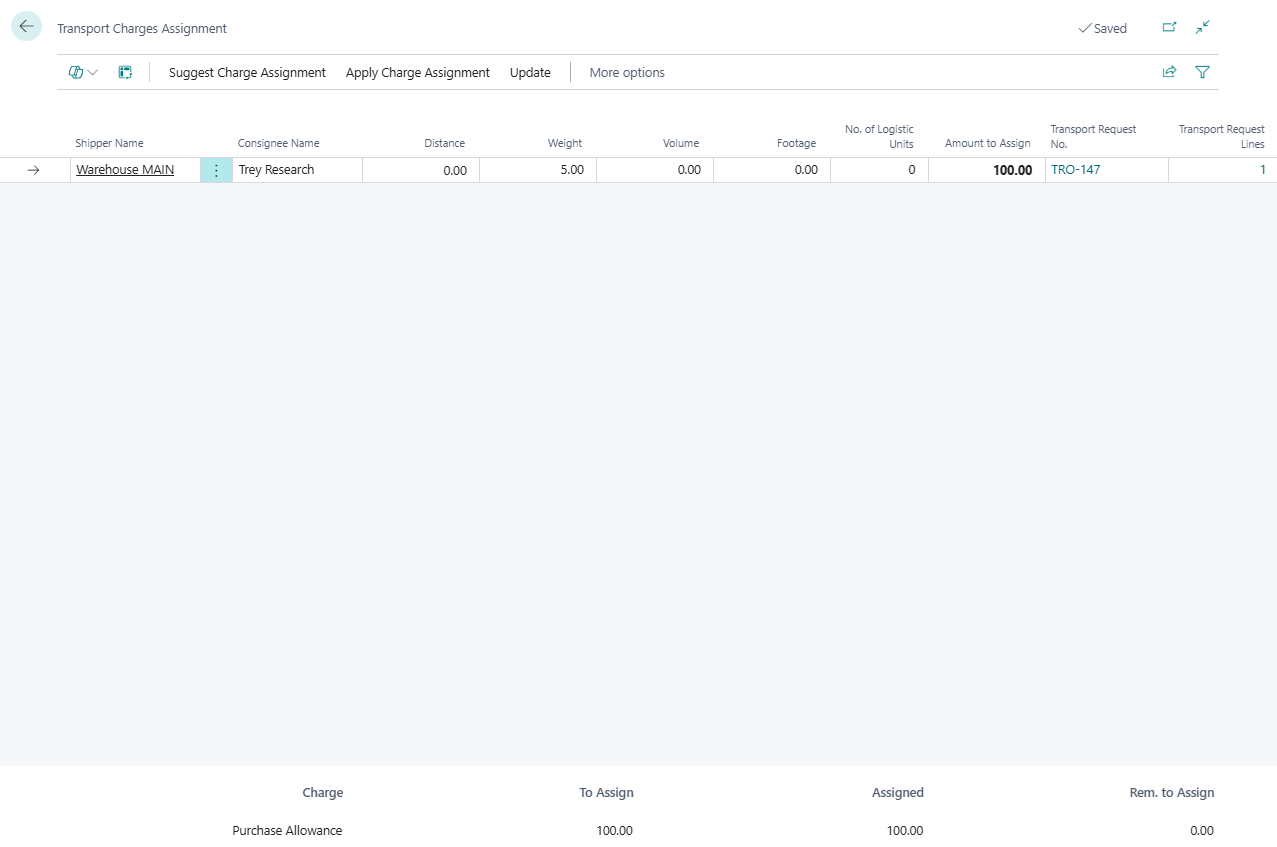Image resolution: width=1277 pixels, height=847 pixels.
Task: Click the Amount to Assign field showing 100.00
Action: (986, 171)
